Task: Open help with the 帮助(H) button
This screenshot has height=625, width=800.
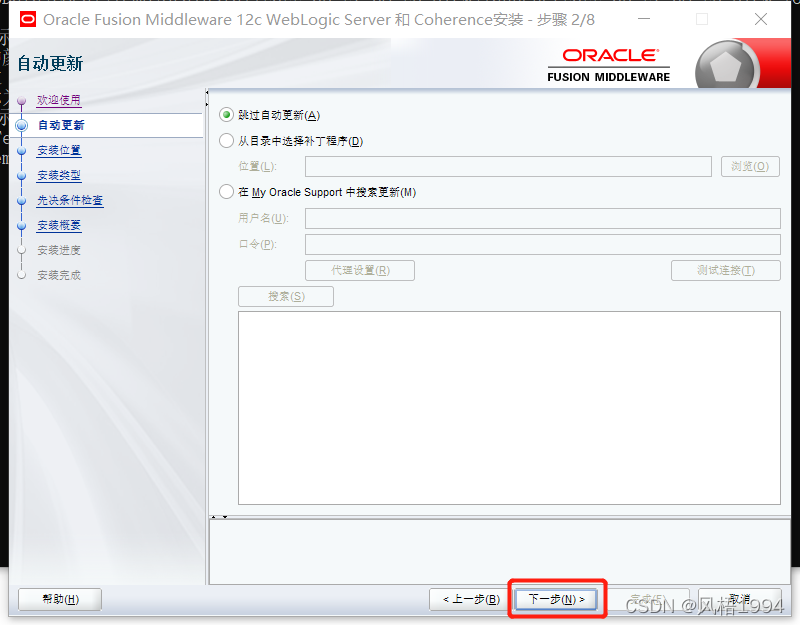Action: (60, 599)
